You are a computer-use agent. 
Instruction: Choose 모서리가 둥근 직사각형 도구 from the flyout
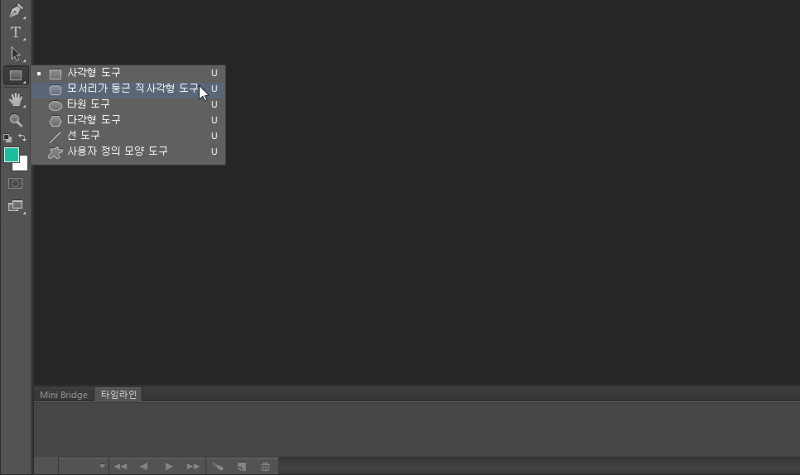click(x=128, y=89)
